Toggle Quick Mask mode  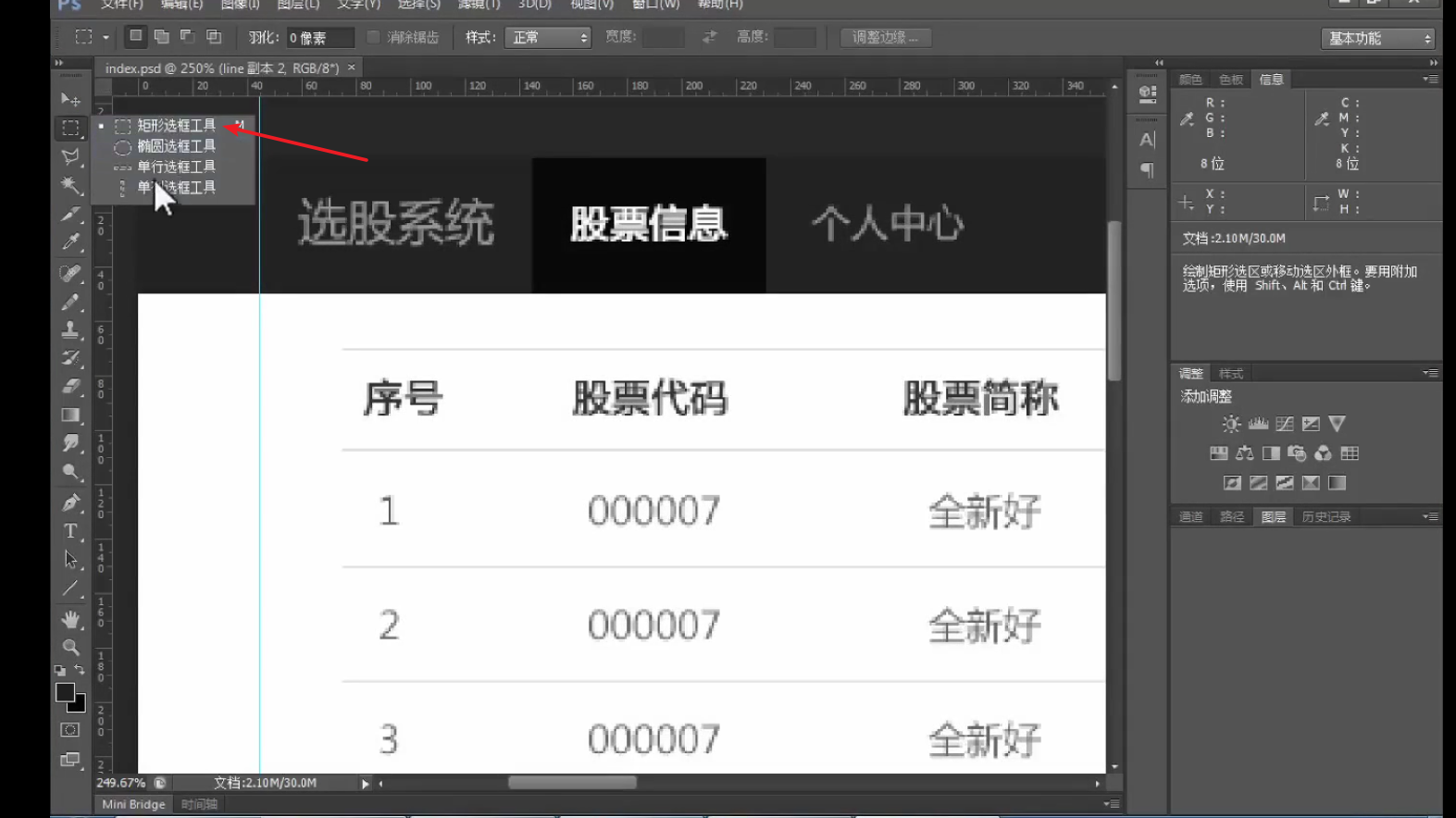70,730
